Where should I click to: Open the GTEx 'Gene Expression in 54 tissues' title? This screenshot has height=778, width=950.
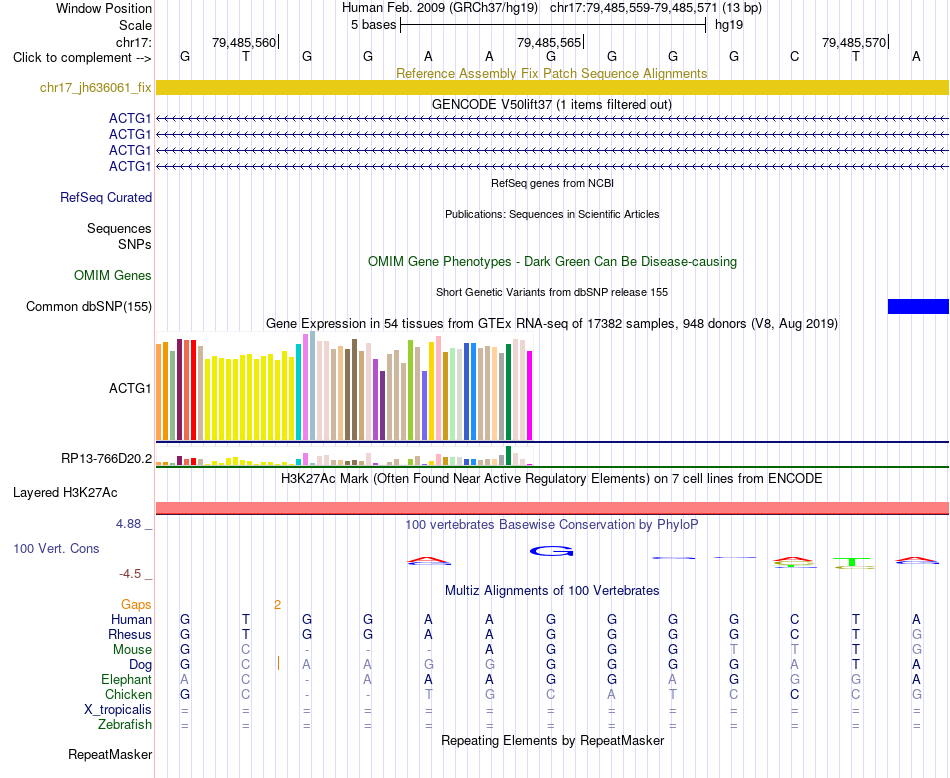point(552,324)
